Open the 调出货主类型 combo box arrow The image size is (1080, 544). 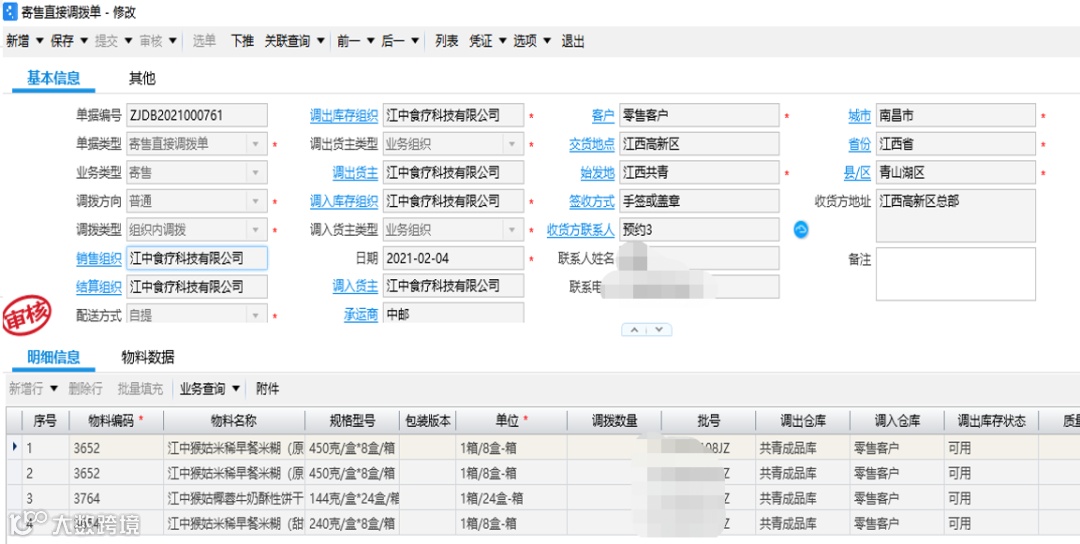(512, 145)
